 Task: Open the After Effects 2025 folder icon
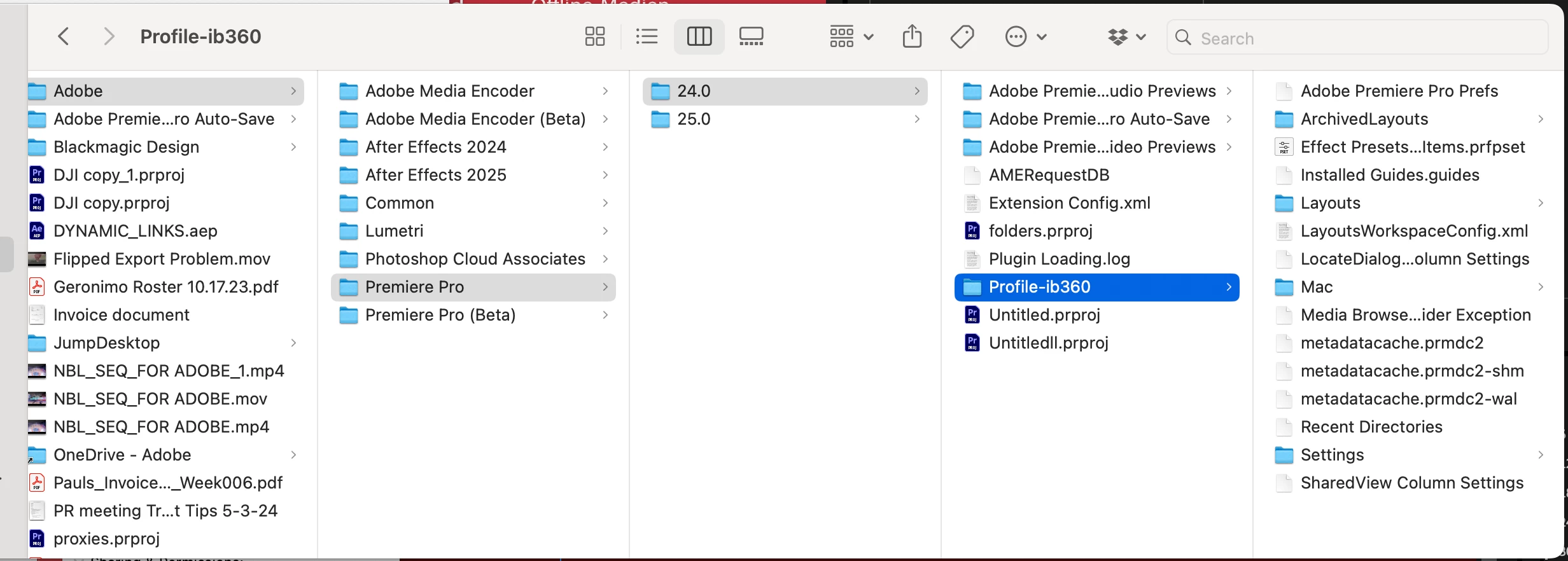click(x=348, y=175)
